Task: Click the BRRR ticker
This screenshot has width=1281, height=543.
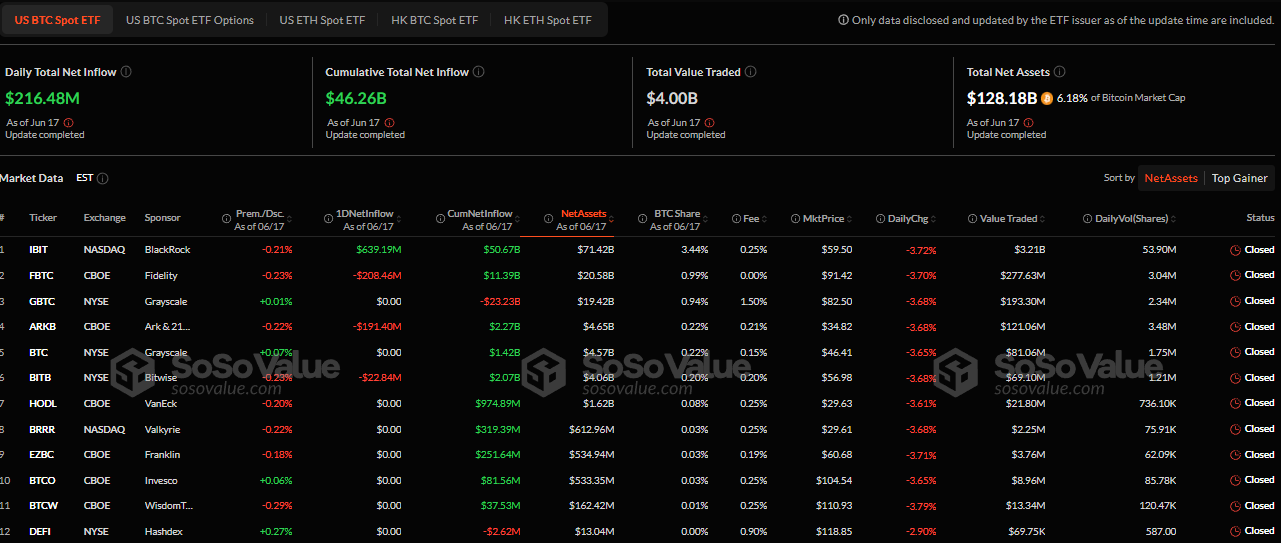Action: [x=42, y=429]
